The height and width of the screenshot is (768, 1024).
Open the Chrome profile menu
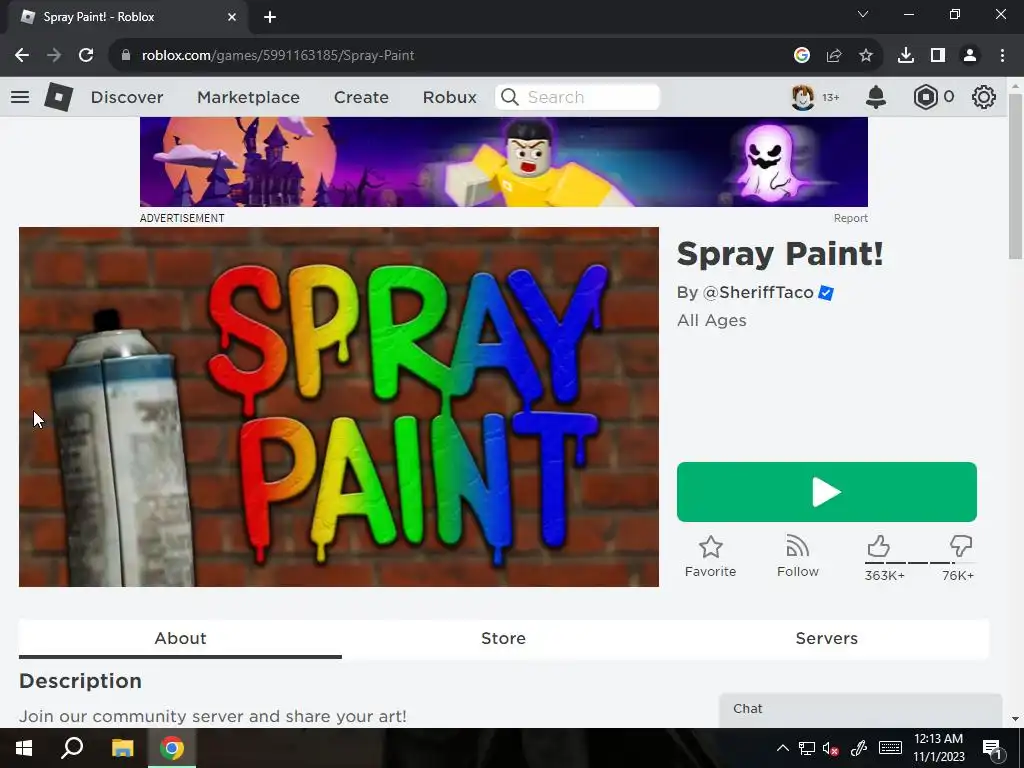click(970, 56)
